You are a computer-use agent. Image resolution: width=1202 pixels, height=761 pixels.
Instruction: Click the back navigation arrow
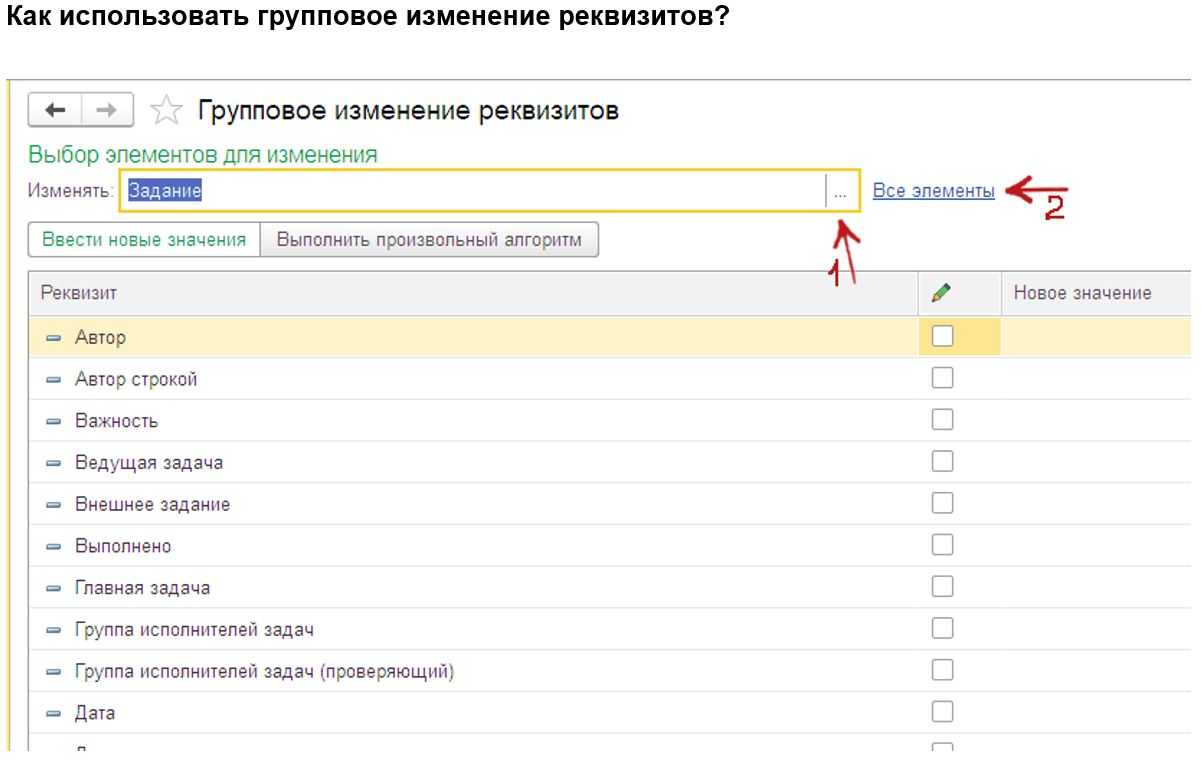click(56, 110)
